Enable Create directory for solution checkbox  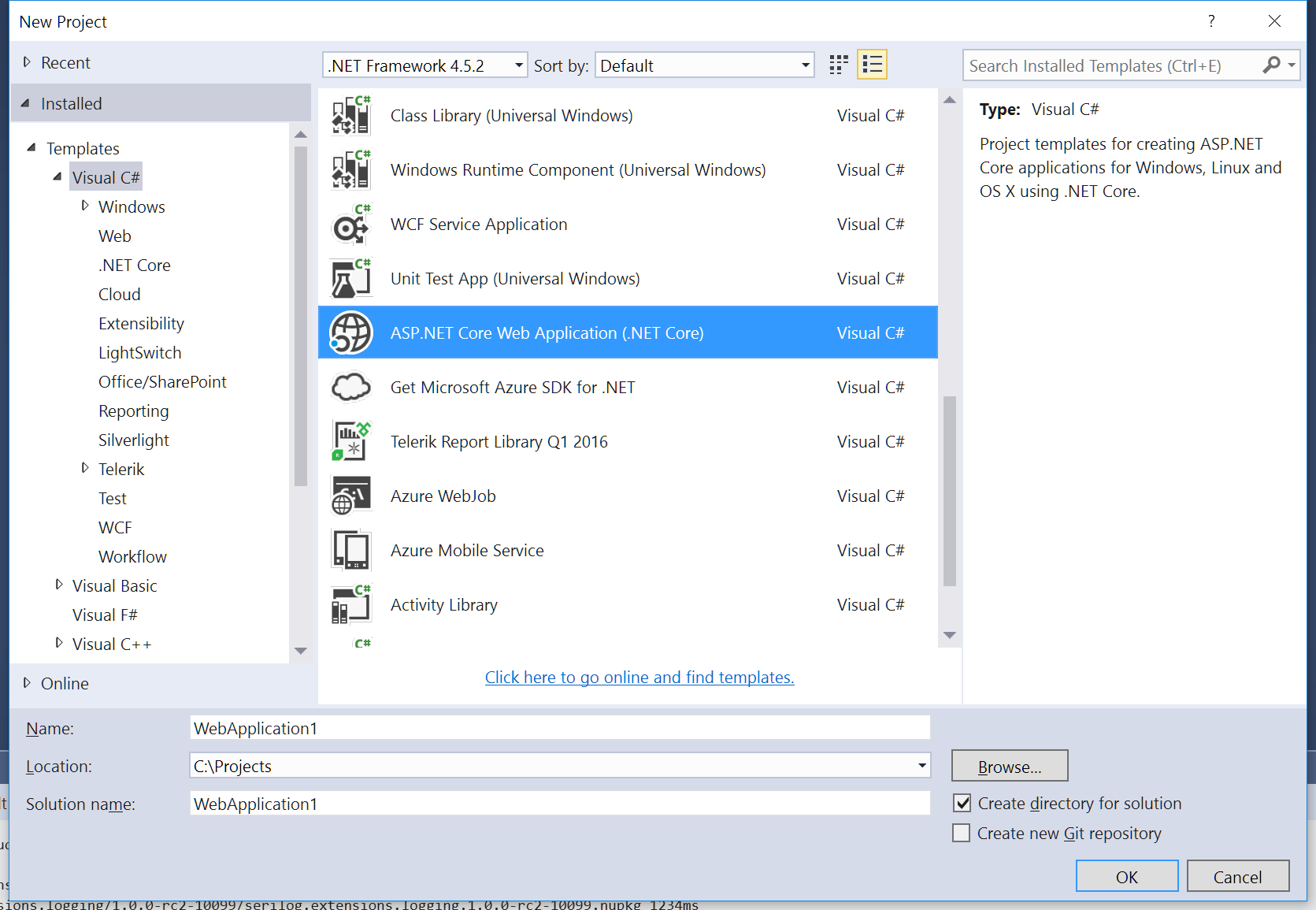962,803
